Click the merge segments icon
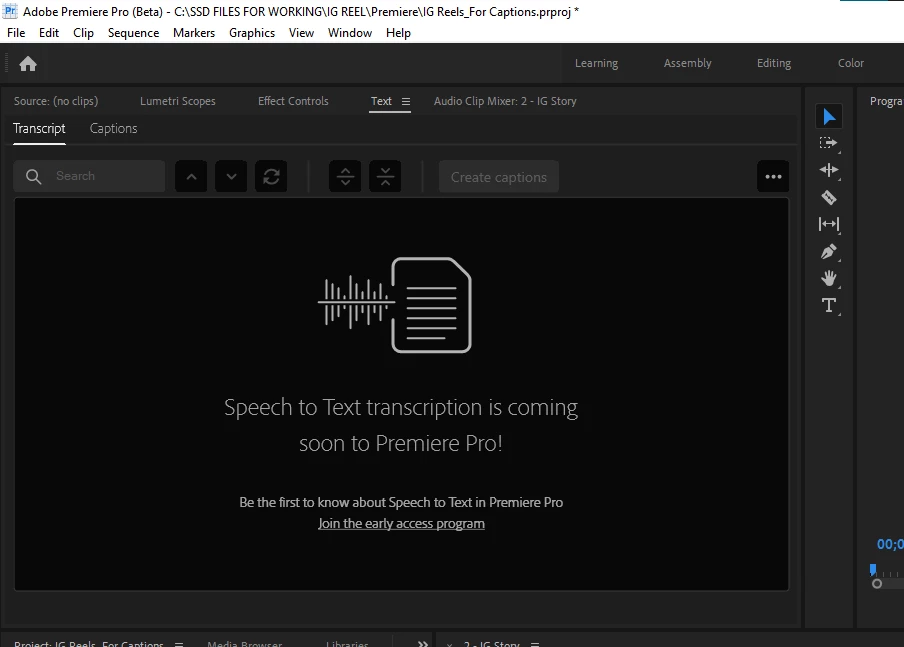Screen dimensions: 904x647 coord(385,176)
